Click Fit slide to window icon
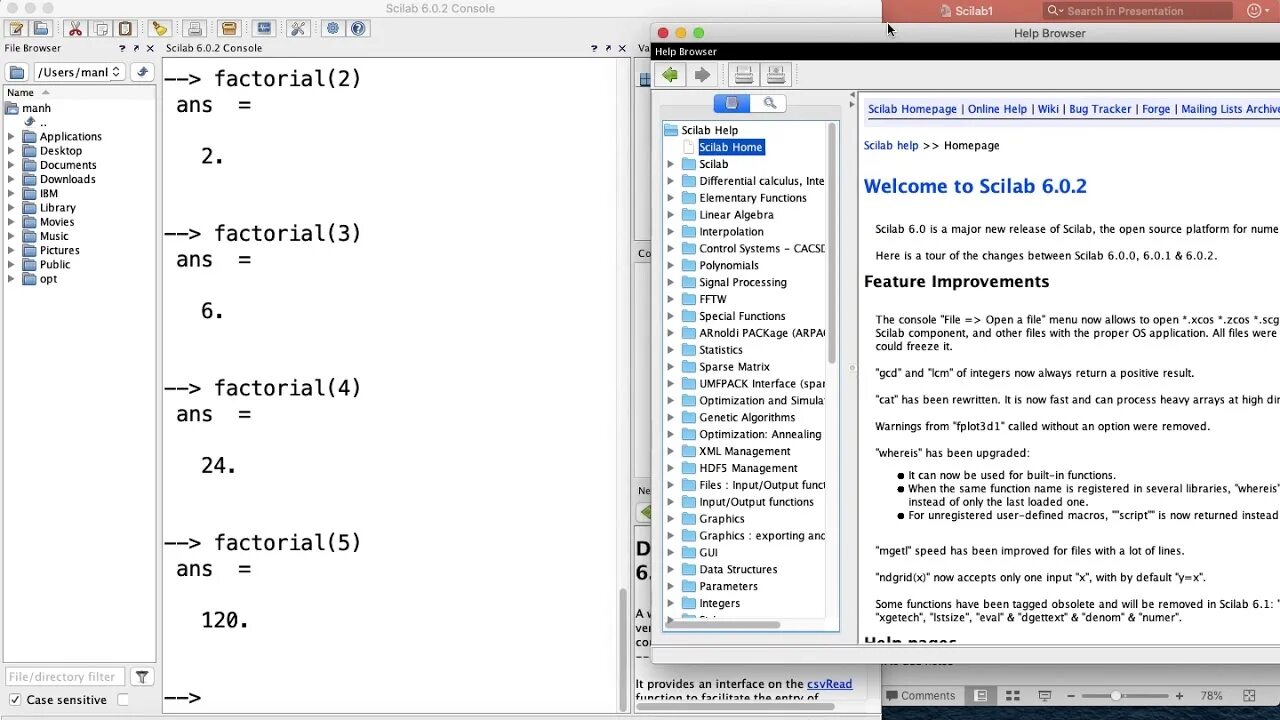The height and width of the screenshot is (720, 1280). [1249, 696]
